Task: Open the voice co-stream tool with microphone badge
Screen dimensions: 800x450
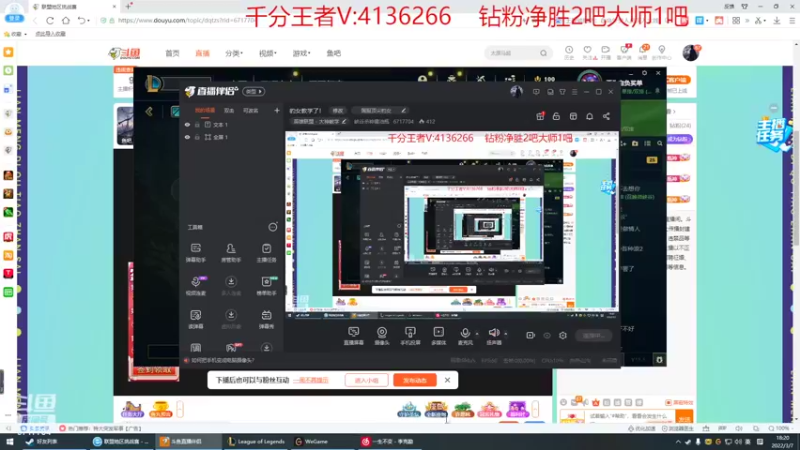Action: [x=195, y=286]
